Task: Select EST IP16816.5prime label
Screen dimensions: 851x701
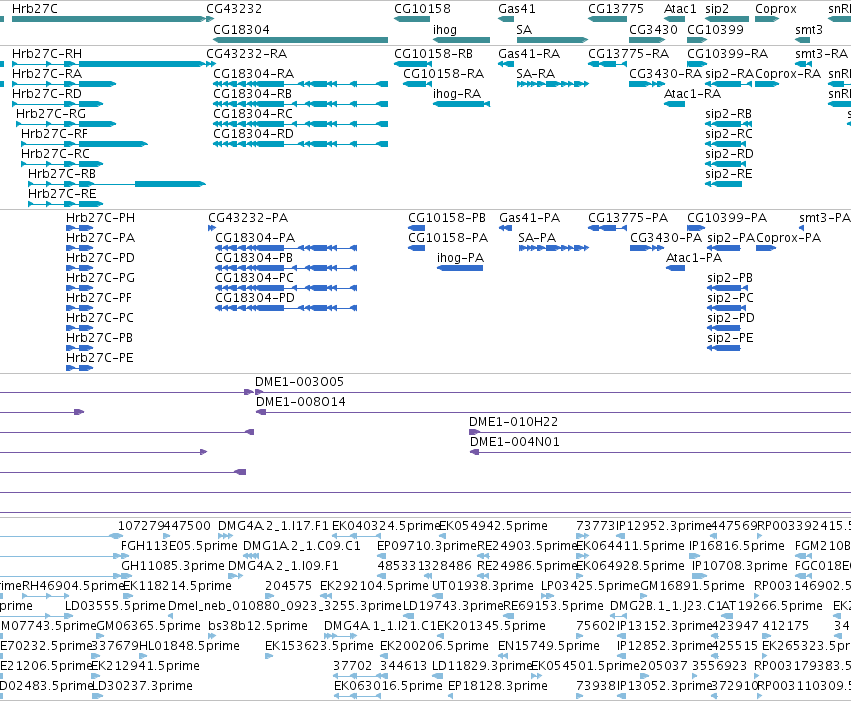Action: [736, 545]
